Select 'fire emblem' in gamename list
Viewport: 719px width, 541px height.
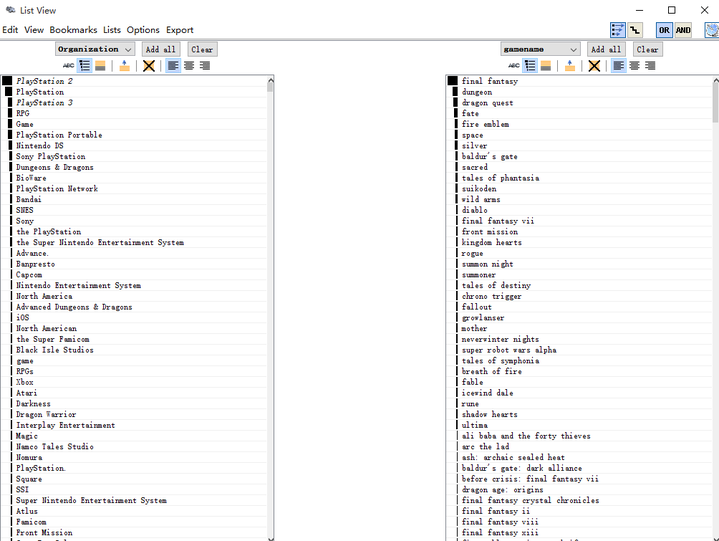pyautogui.click(x=580, y=124)
